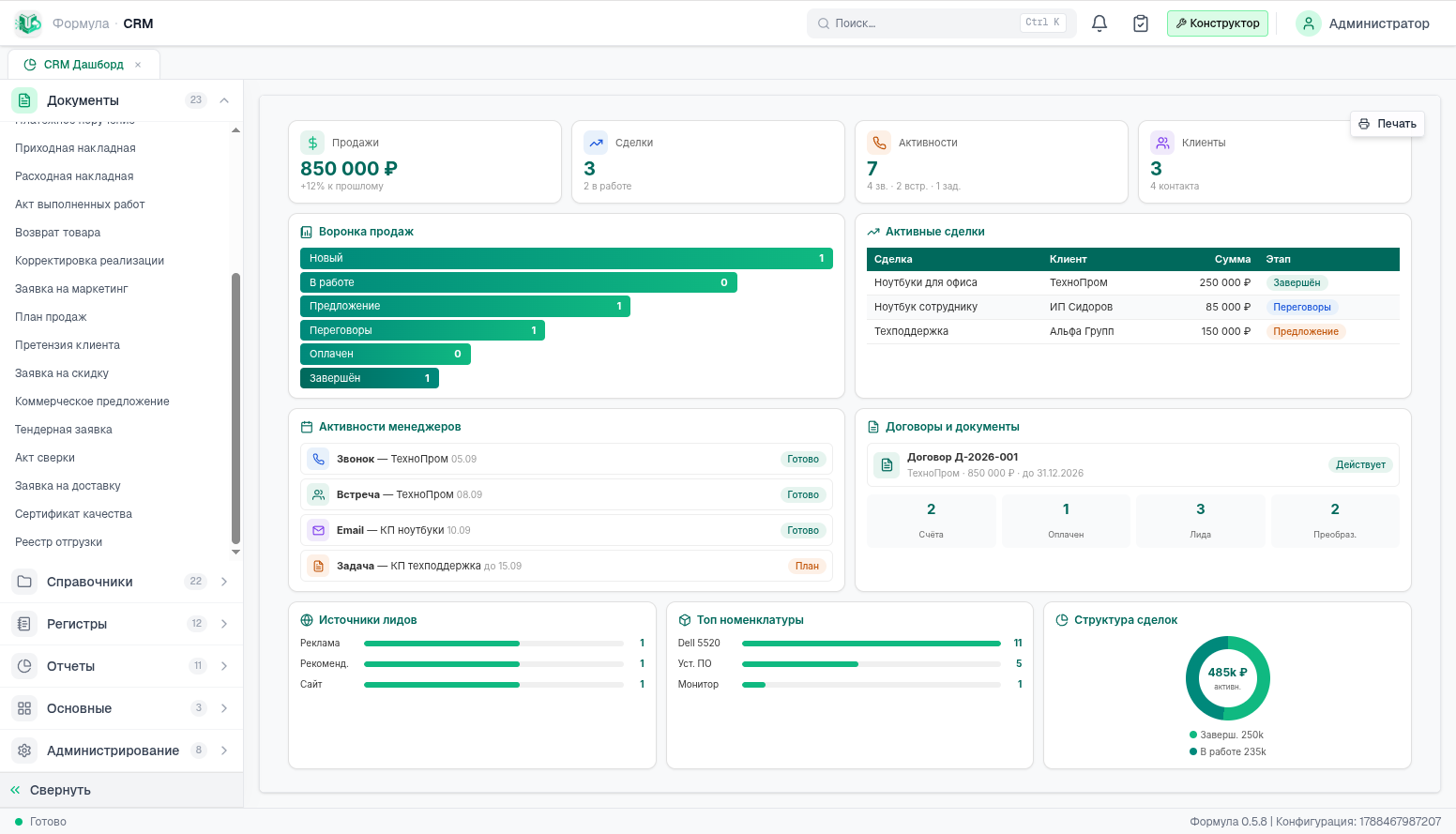This screenshot has width=1456, height=834.
Task: Open the tasks clipboard icon
Action: (x=1141, y=23)
